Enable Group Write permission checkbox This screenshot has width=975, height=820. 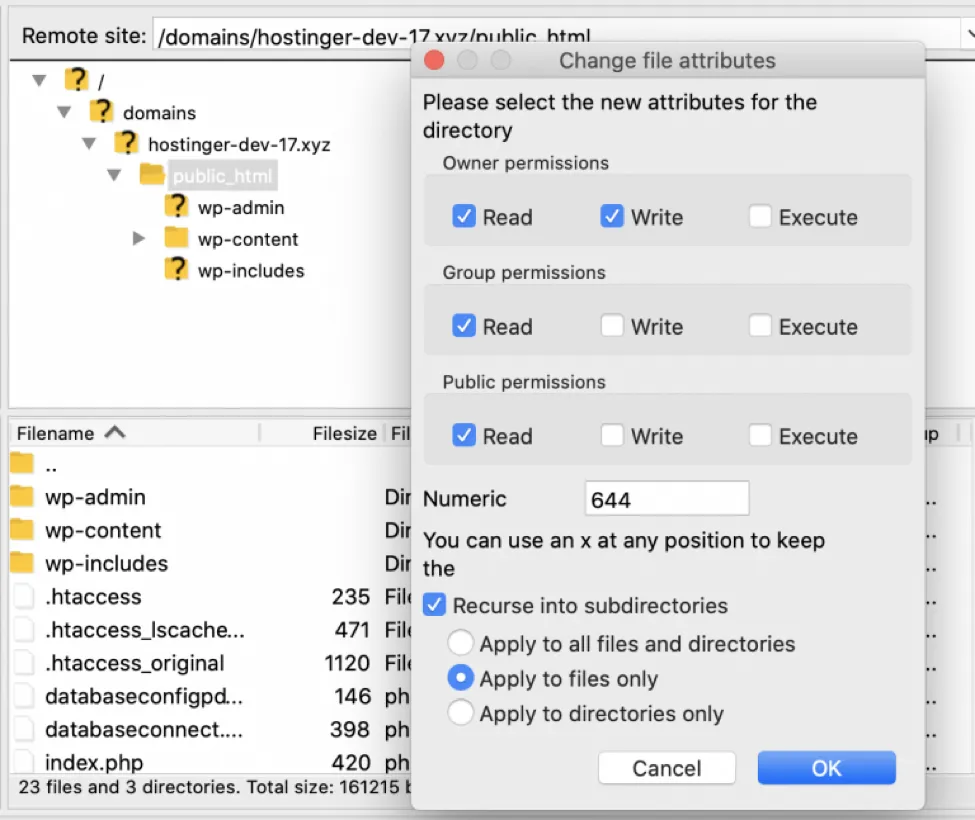(x=612, y=326)
